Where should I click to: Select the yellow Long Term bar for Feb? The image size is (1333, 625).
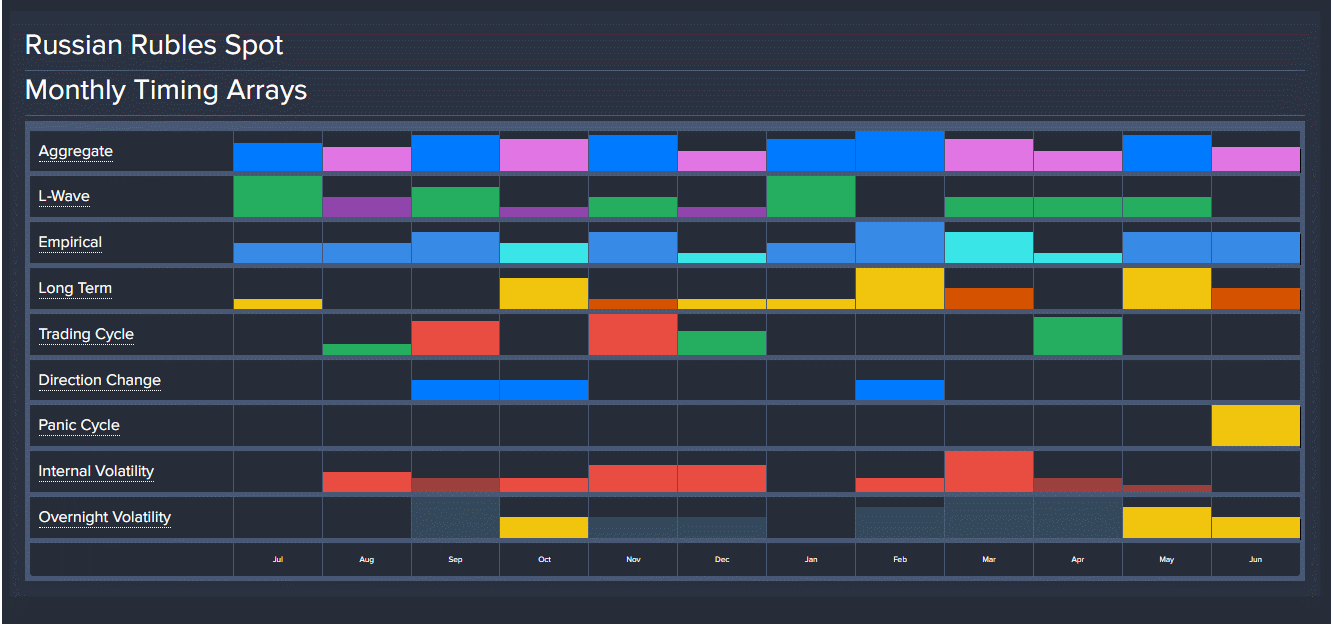click(x=900, y=288)
